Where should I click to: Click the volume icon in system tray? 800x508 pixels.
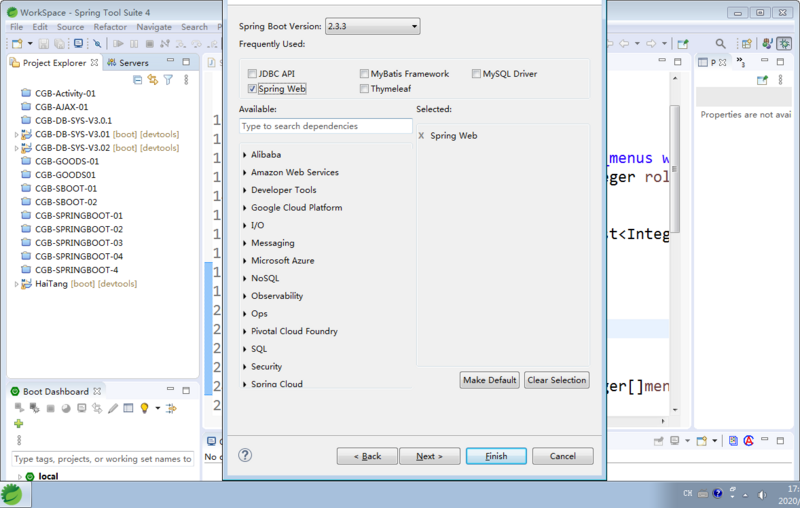coord(762,494)
